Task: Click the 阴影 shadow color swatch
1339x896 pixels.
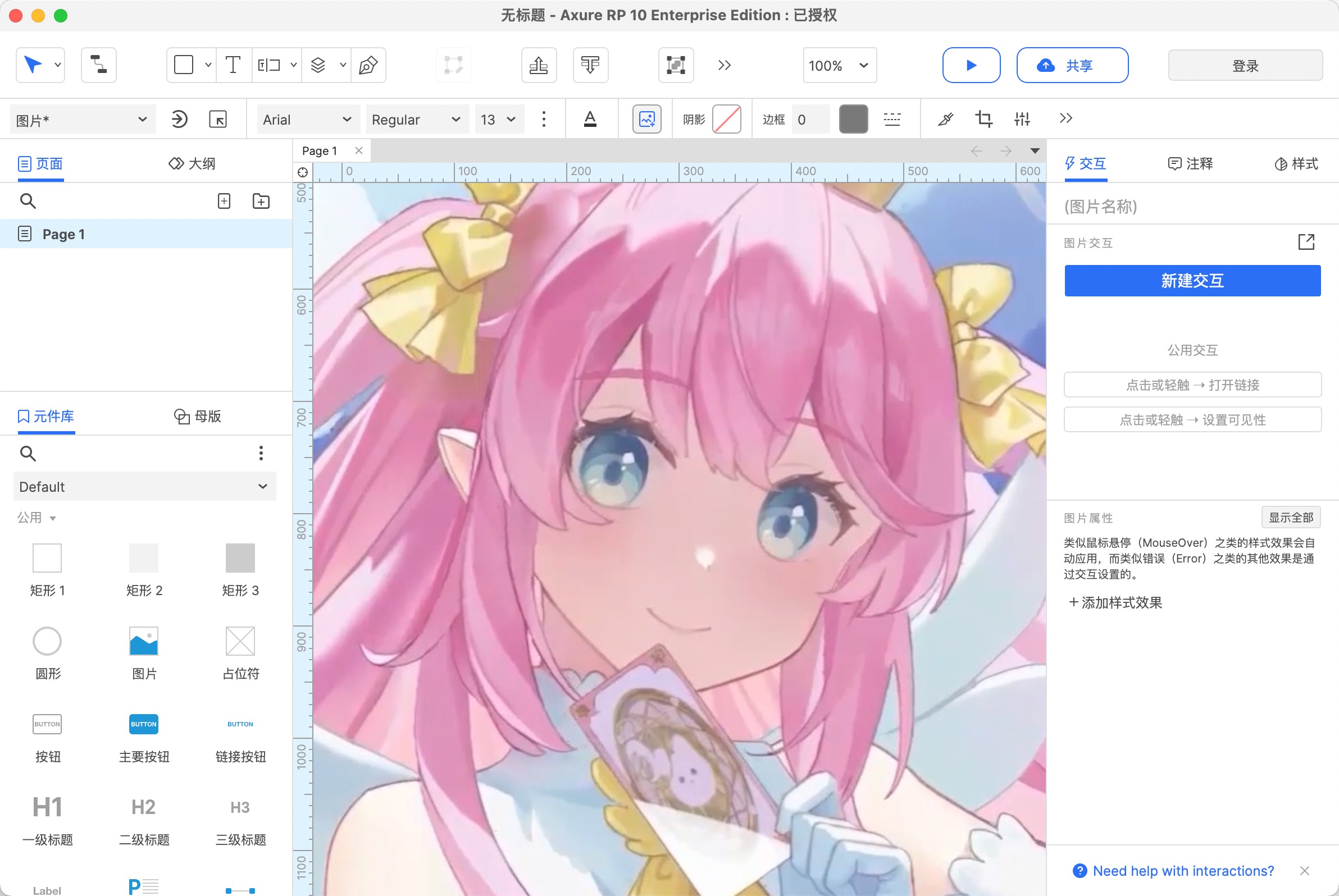Action: coord(727,120)
